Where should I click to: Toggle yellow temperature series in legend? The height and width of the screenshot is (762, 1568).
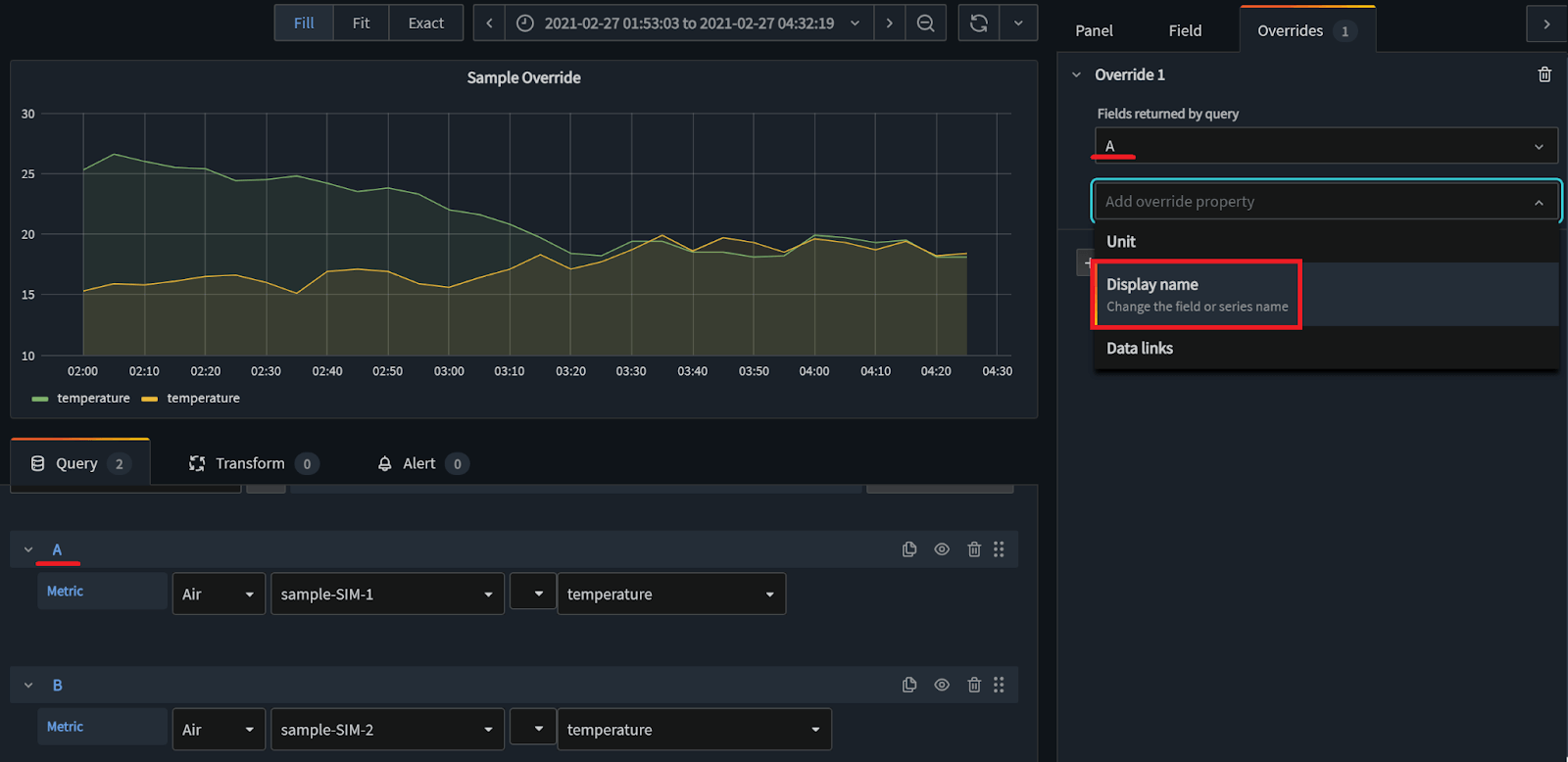203,398
